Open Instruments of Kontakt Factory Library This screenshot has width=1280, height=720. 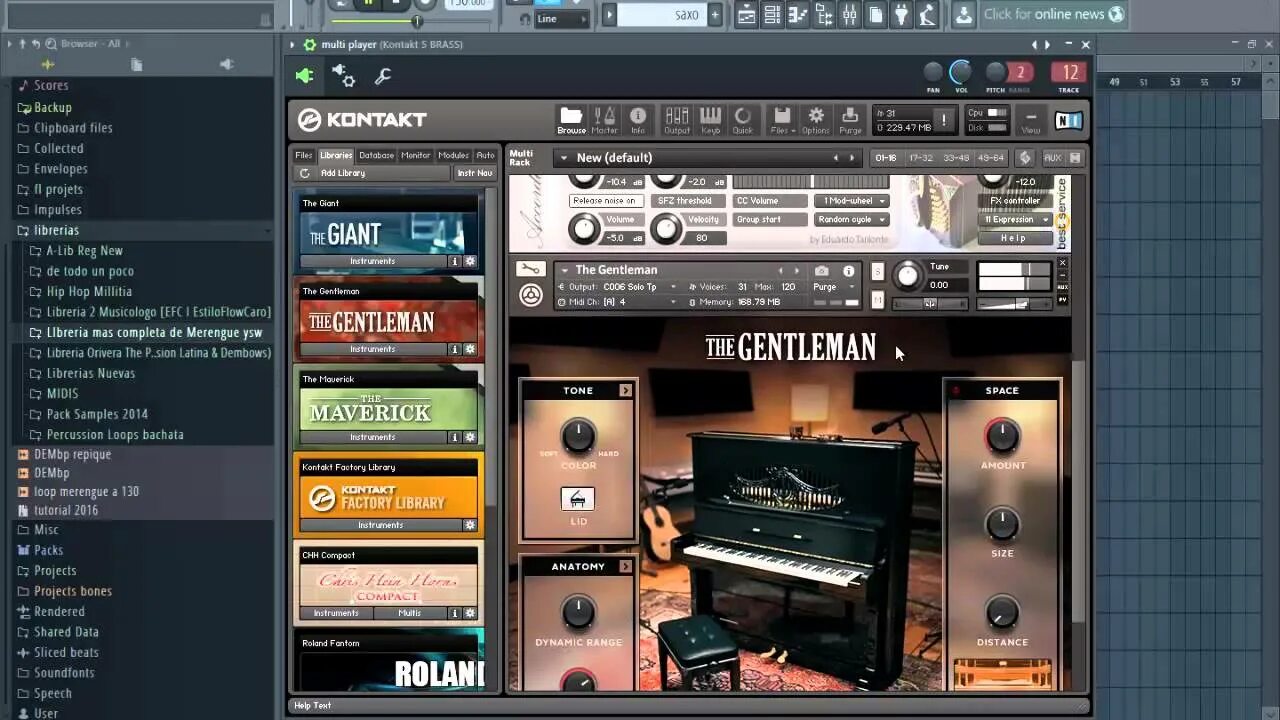[x=381, y=525]
